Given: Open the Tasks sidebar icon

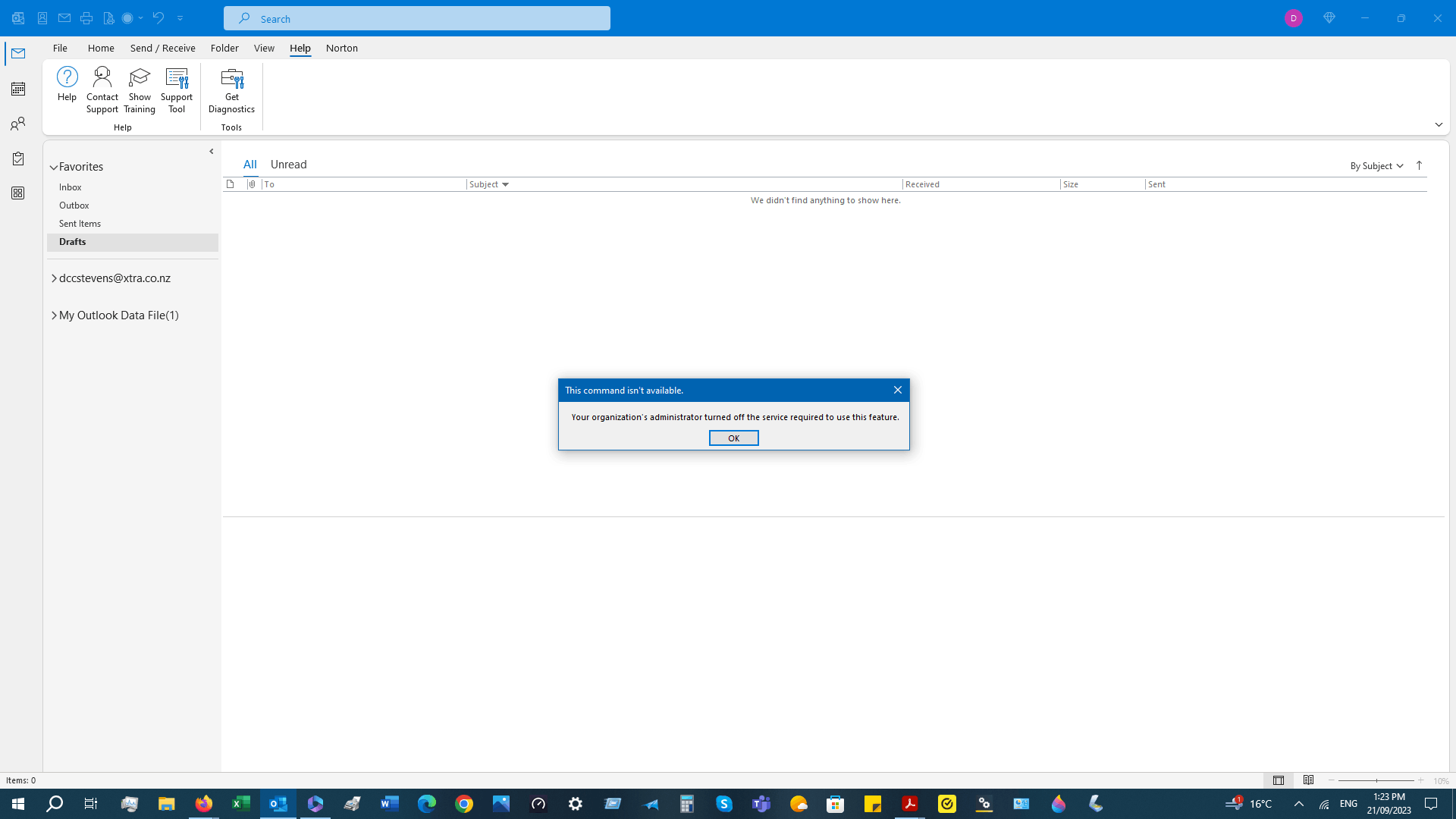Looking at the screenshot, I should point(18,158).
